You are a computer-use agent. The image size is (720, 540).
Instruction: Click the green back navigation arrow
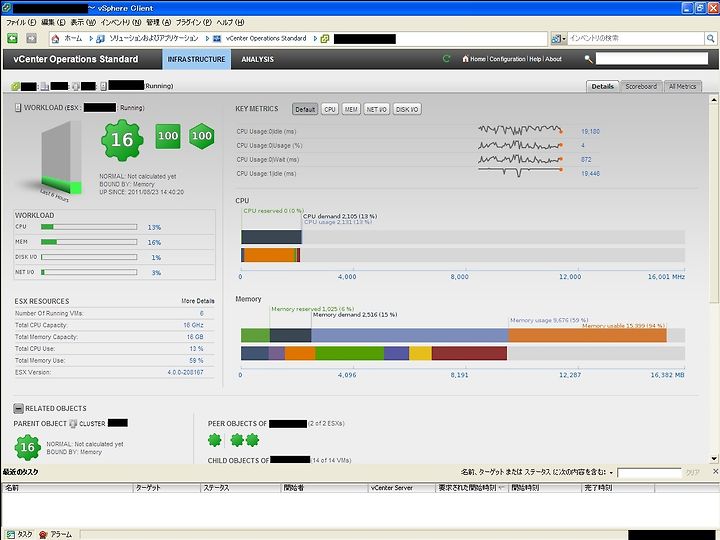tap(12, 39)
